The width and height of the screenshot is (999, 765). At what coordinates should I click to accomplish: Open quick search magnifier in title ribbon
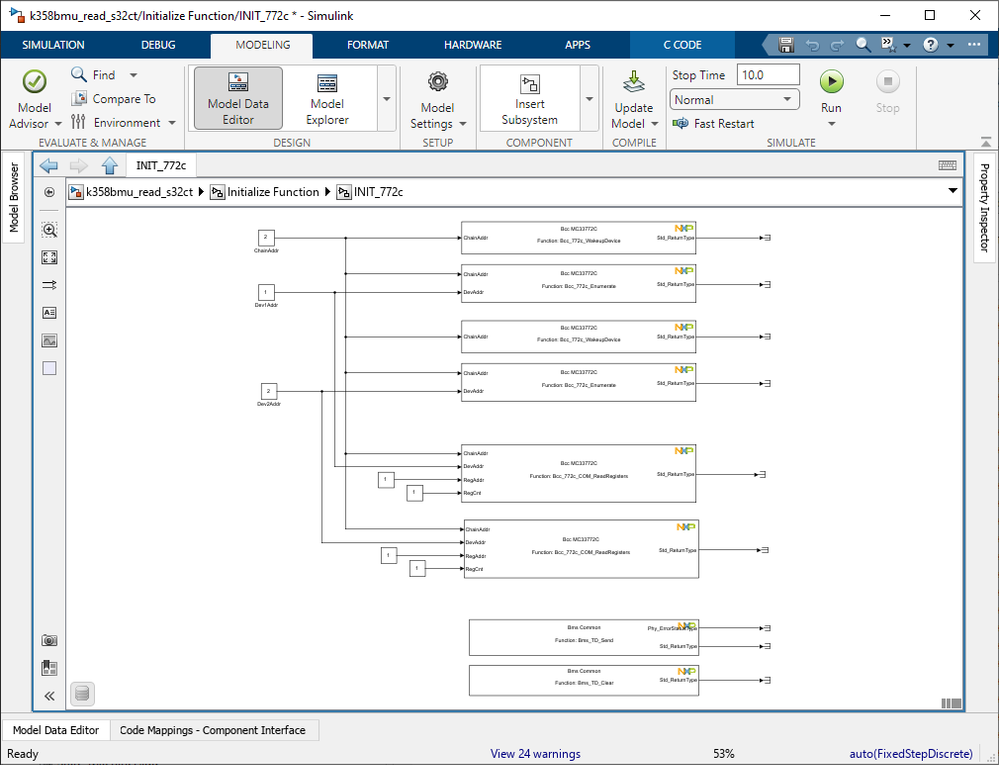863,45
